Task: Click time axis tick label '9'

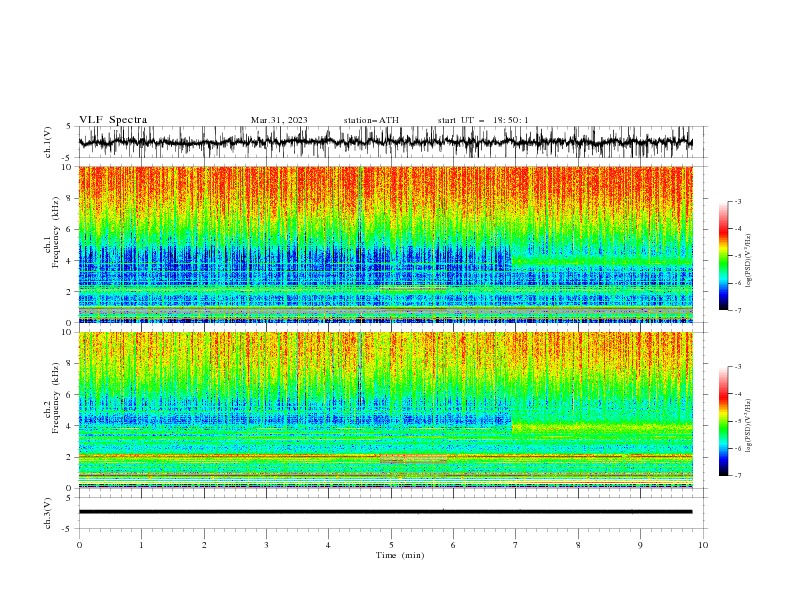Action: [640, 545]
